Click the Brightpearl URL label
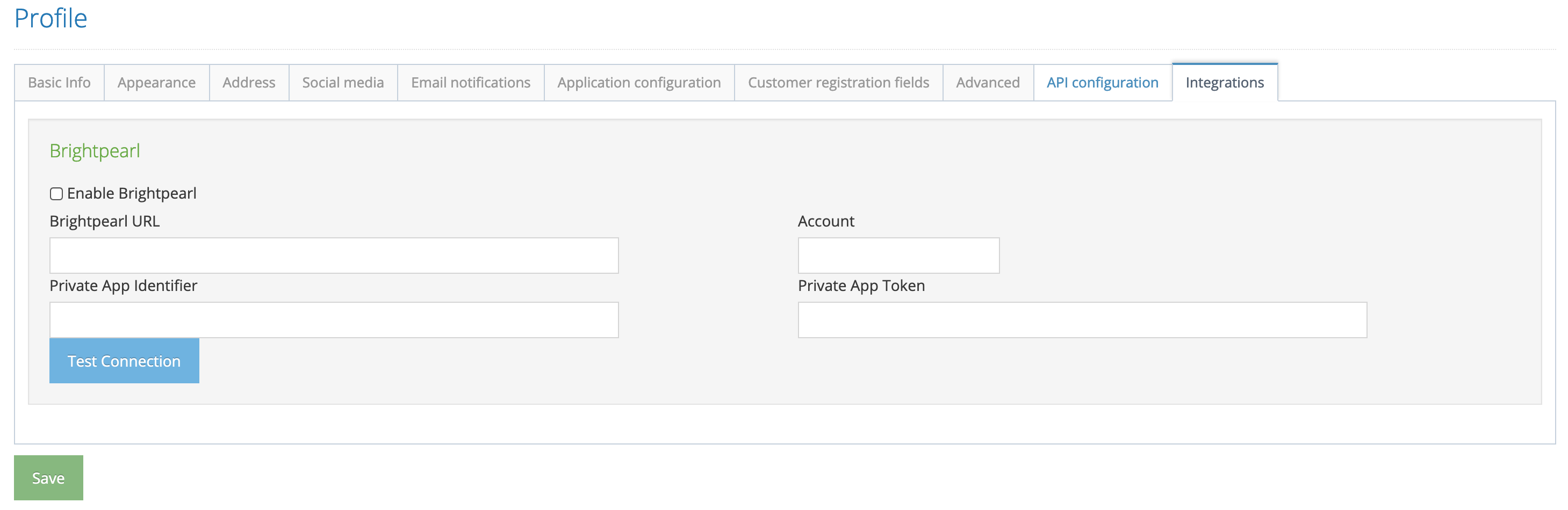The width and height of the screenshot is (1568, 510). 105,221
